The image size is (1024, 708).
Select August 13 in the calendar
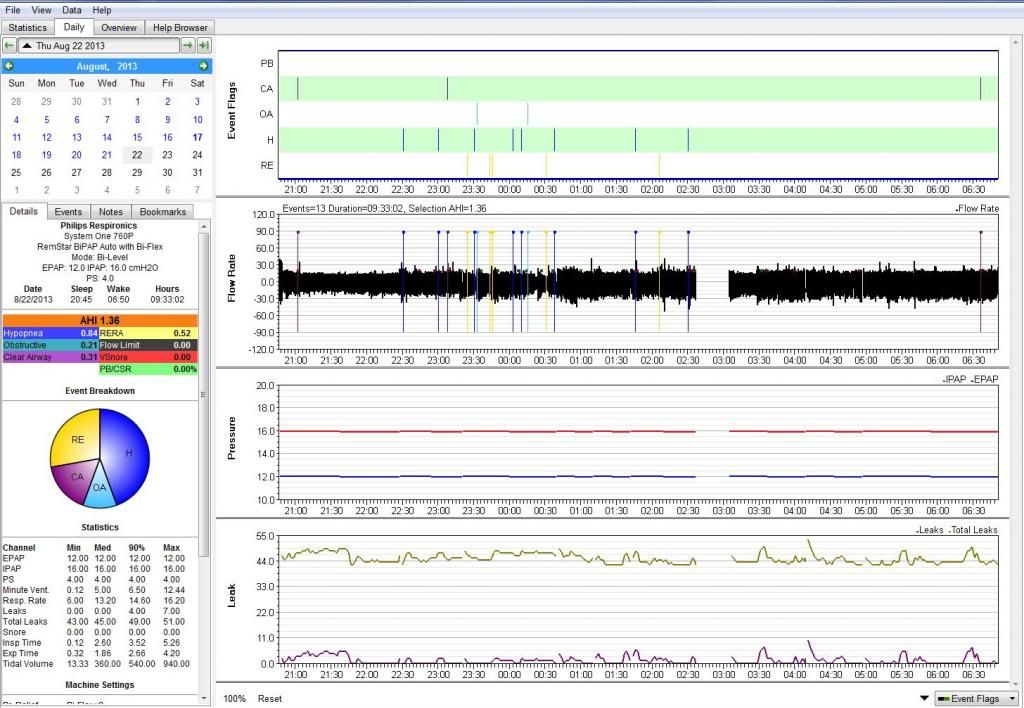point(76,137)
